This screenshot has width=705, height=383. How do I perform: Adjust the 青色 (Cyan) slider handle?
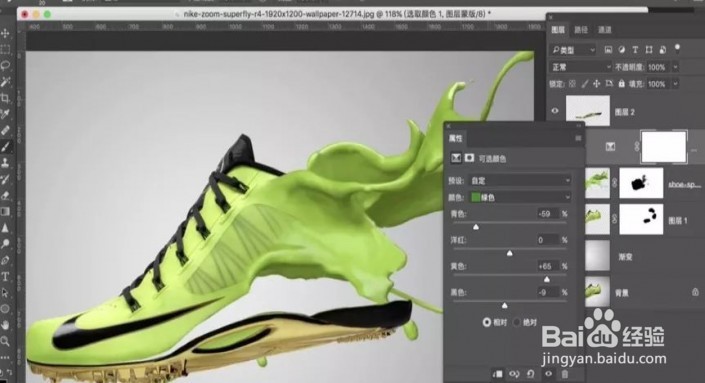click(476, 227)
